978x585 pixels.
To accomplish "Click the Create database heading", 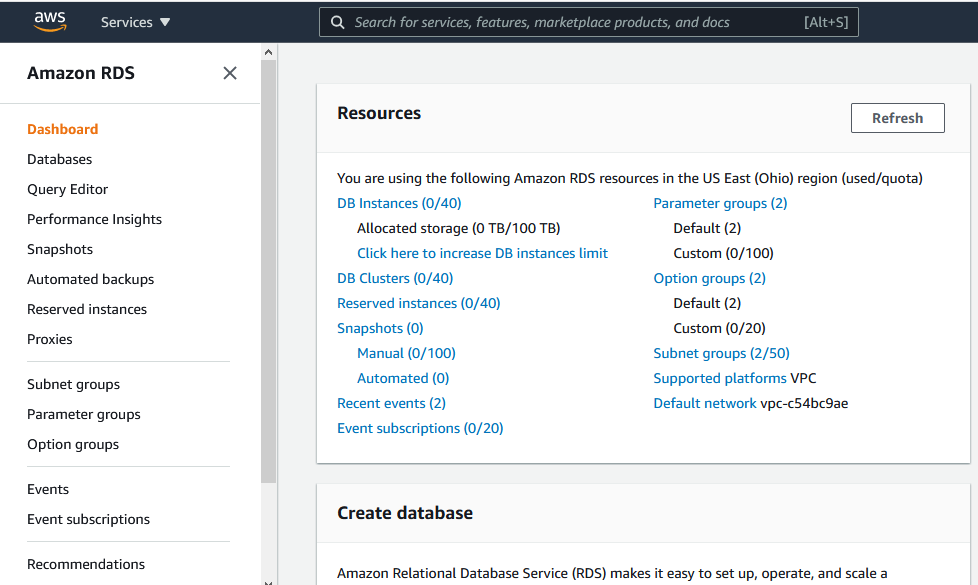I will (405, 513).
